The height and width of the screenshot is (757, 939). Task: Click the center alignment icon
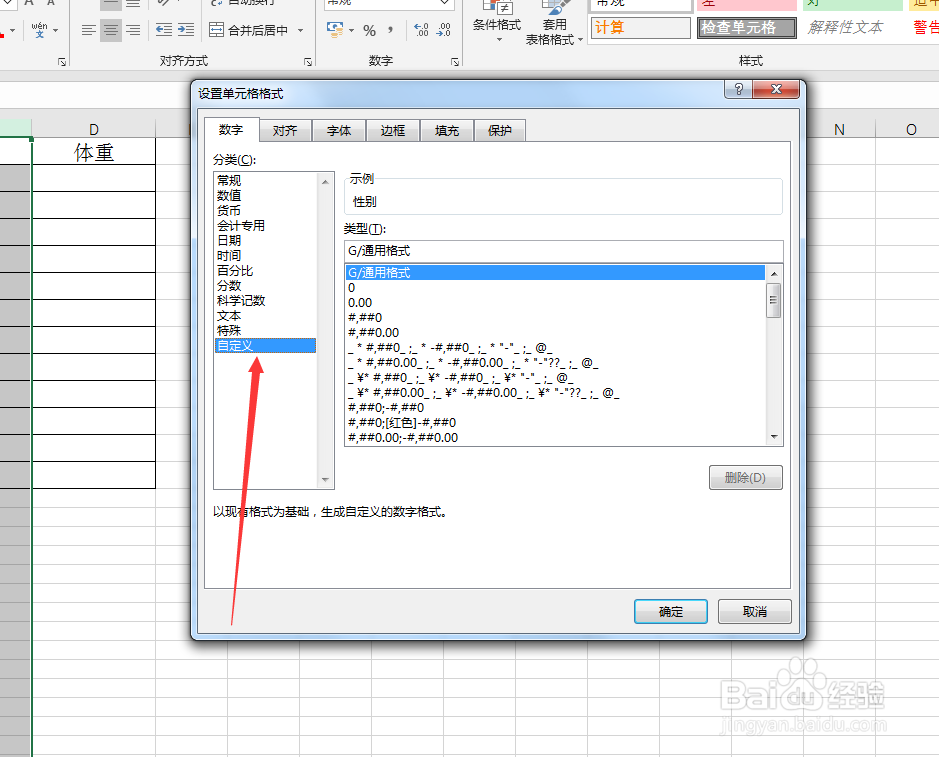111,30
